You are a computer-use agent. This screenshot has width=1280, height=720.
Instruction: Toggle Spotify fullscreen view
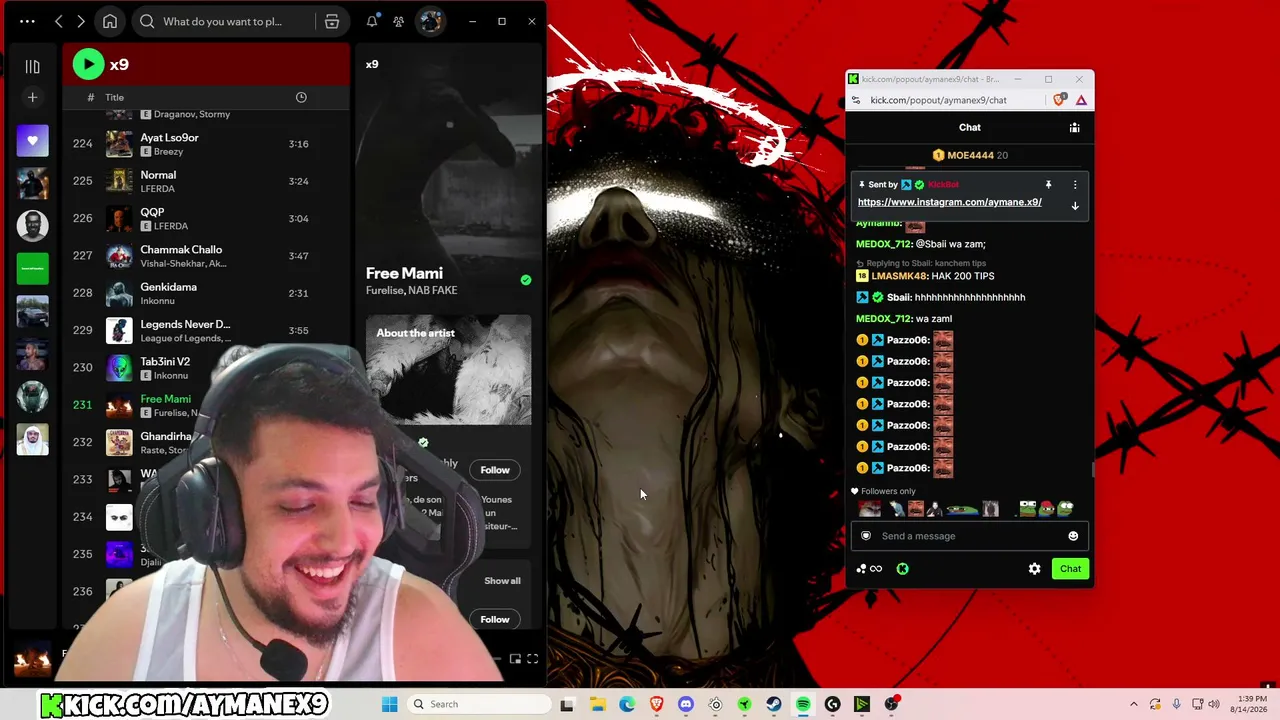point(533,659)
